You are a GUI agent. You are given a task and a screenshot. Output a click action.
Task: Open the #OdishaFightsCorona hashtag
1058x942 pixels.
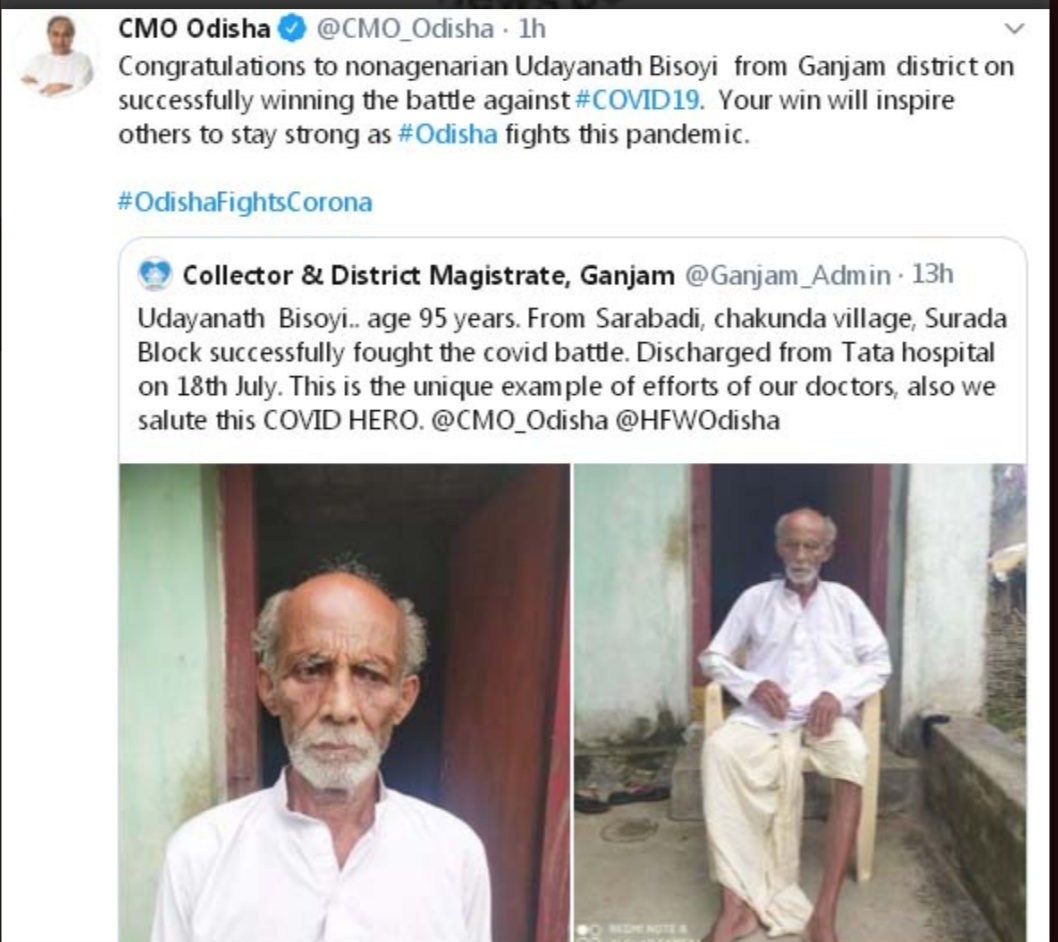pos(245,202)
